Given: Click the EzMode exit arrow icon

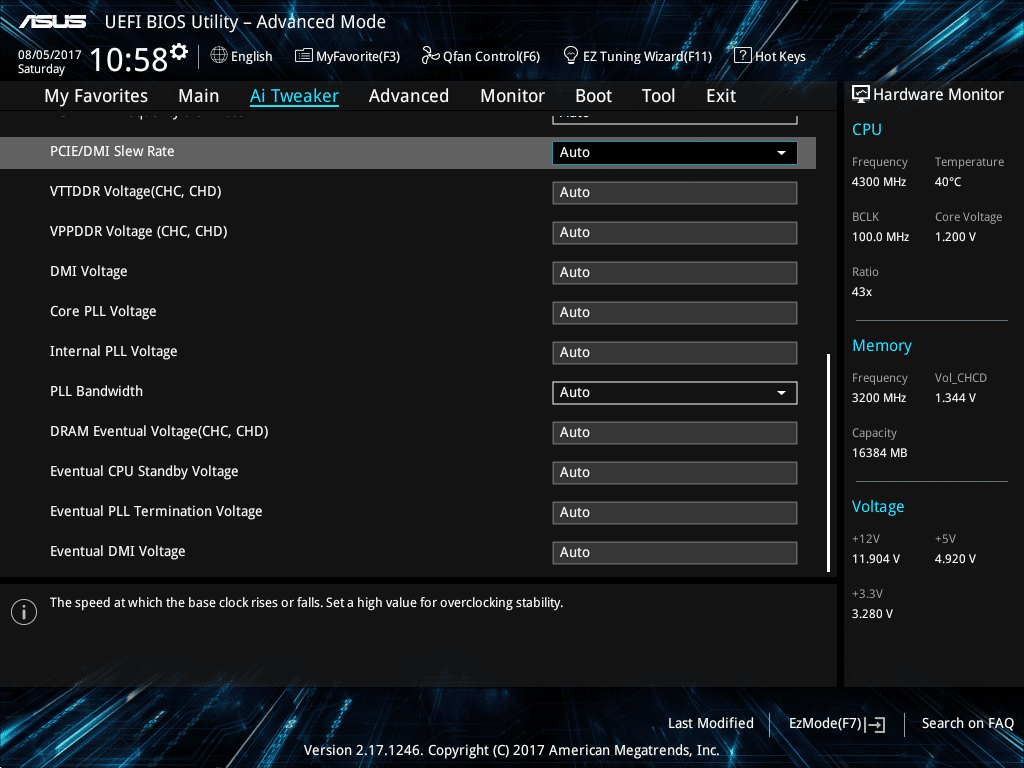Looking at the screenshot, I should (x=875, y=724).
